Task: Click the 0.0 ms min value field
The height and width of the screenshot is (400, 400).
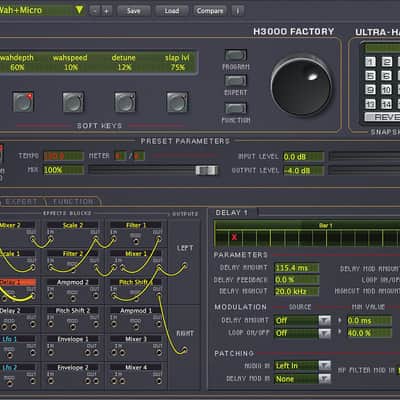Action: (370, 321)
